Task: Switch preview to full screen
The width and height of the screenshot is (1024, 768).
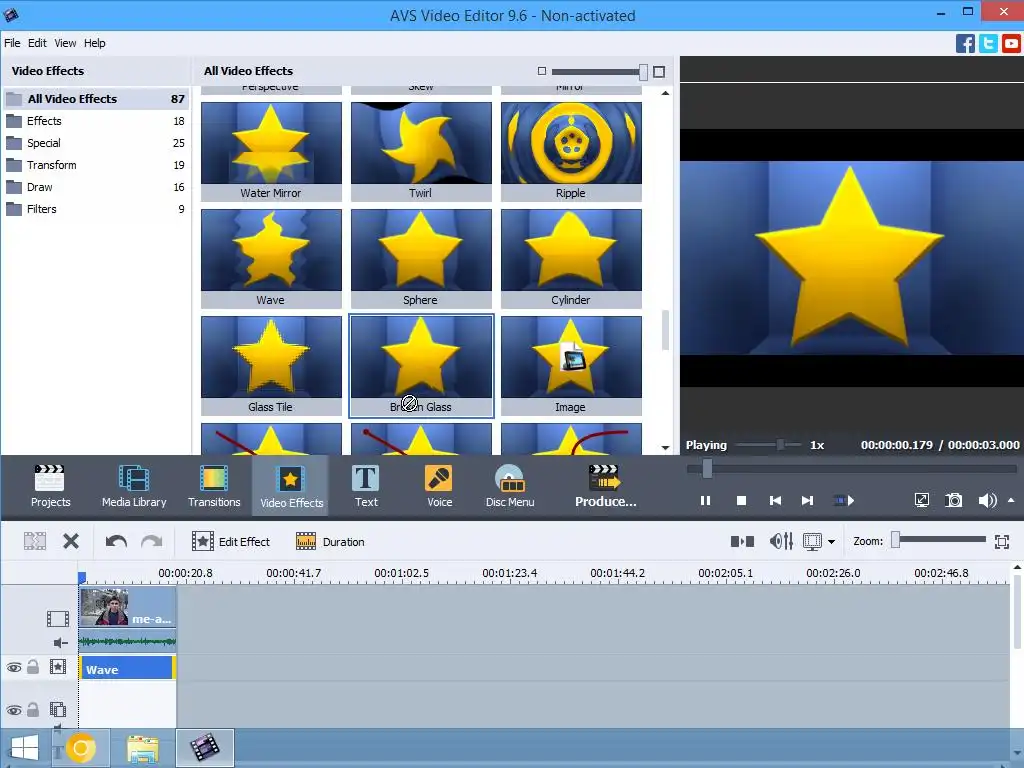Action: (921, 500)
